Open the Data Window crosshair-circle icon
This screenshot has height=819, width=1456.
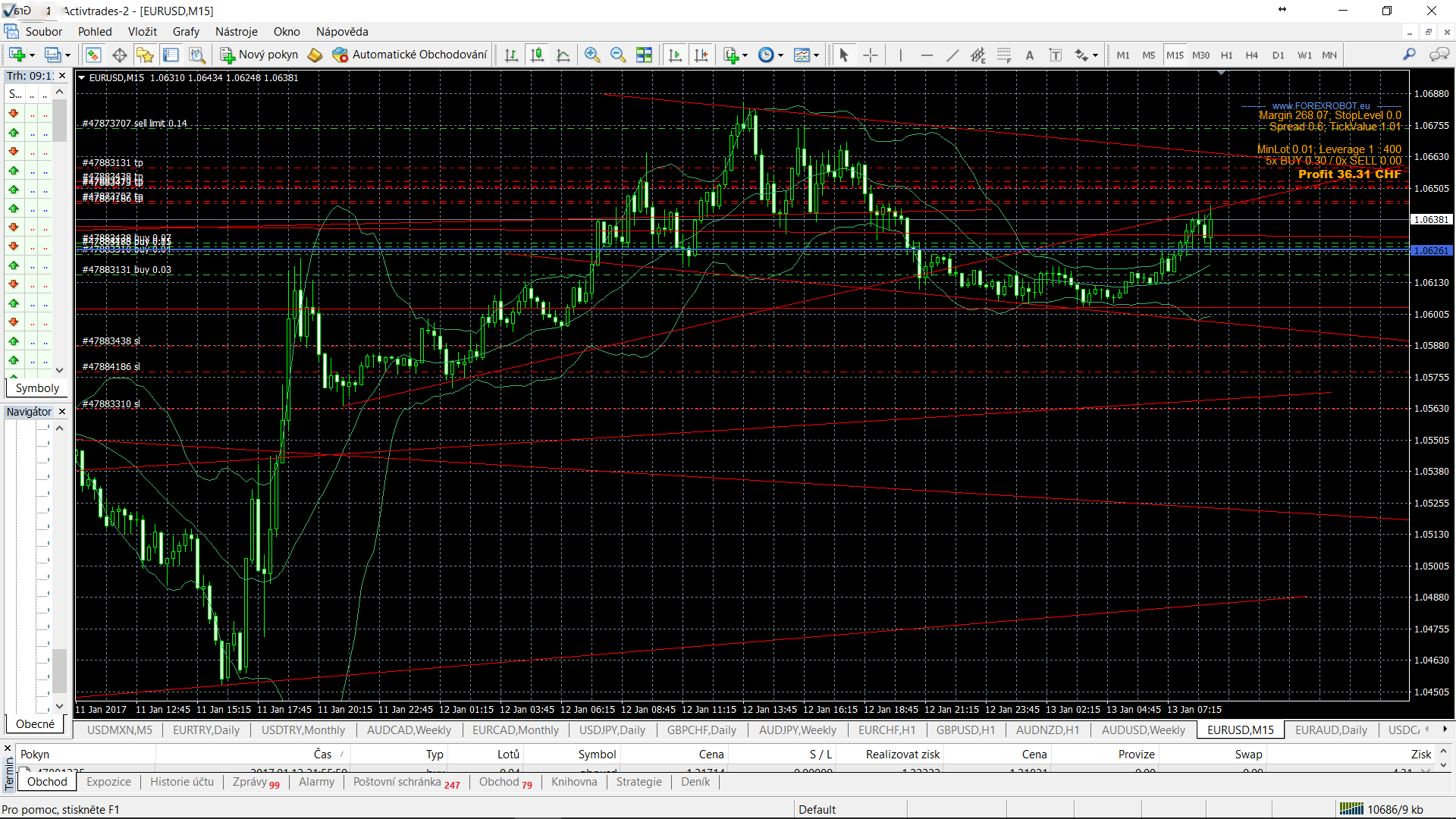[119, 55]
